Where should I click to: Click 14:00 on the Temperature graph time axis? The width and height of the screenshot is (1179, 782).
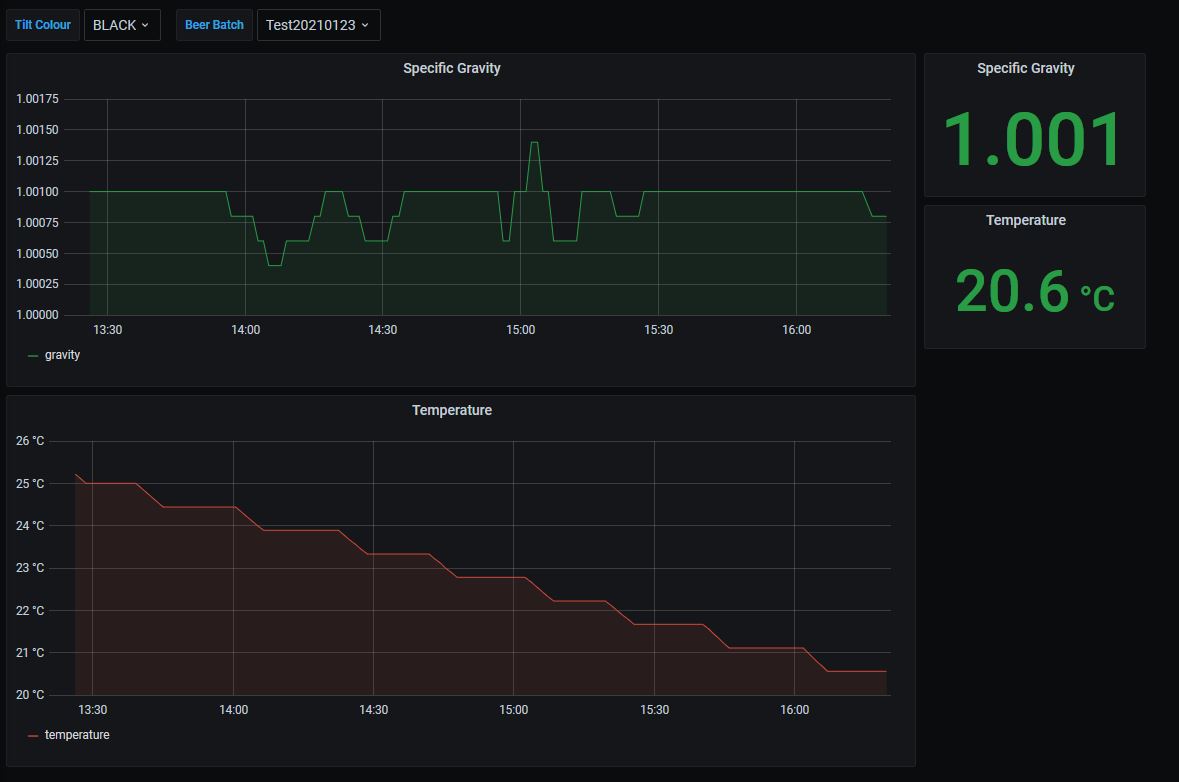[233, 710]
